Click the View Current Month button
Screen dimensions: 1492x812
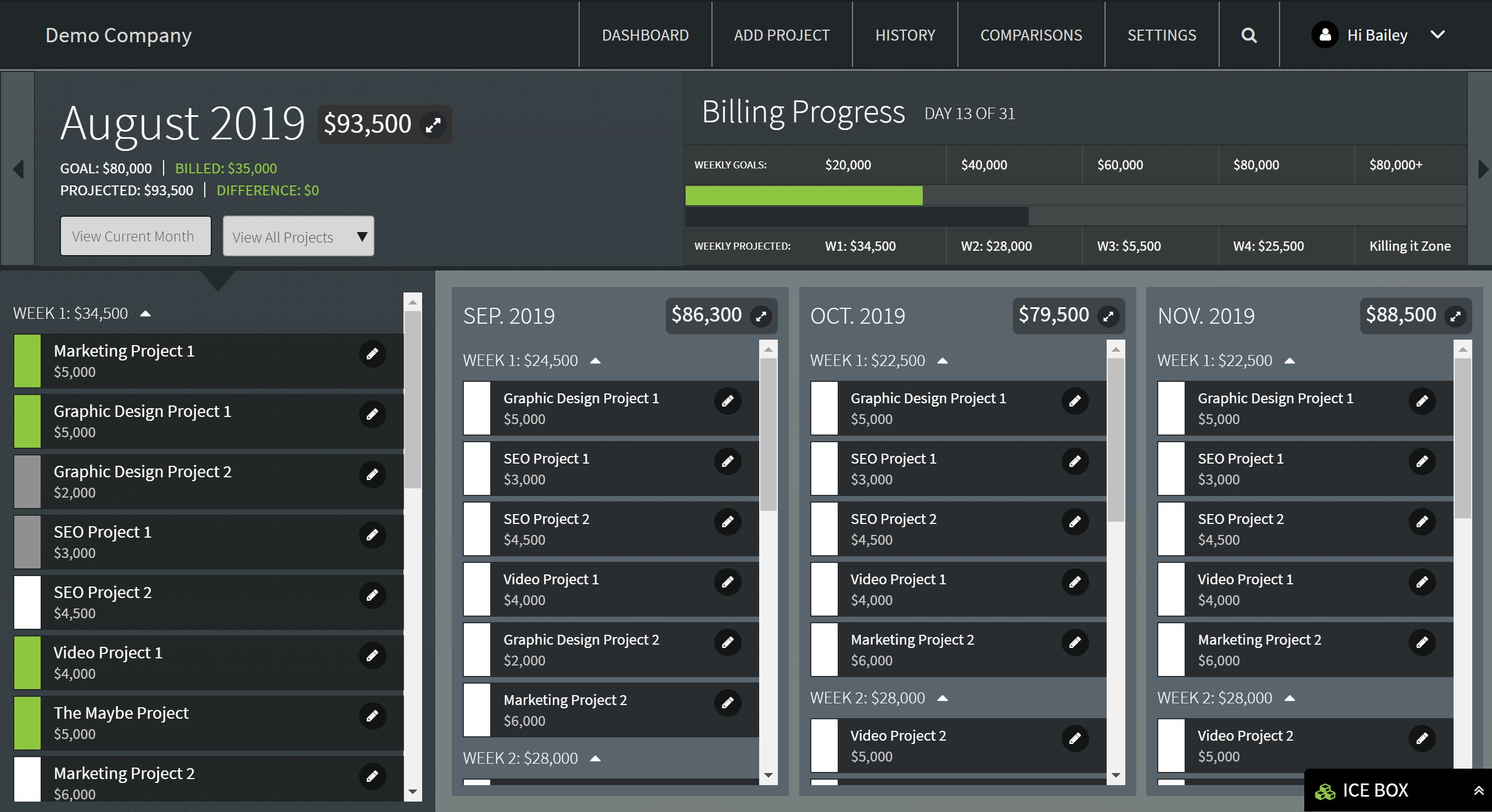click(x=136, y=236)
